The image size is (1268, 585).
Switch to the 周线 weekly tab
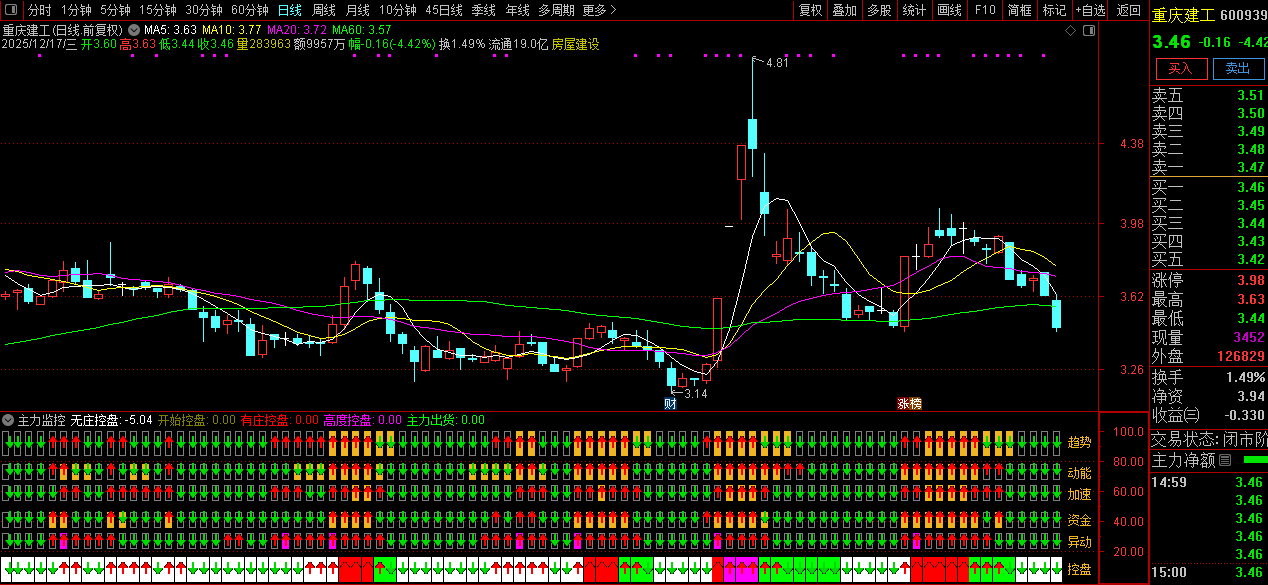(324, 10)
